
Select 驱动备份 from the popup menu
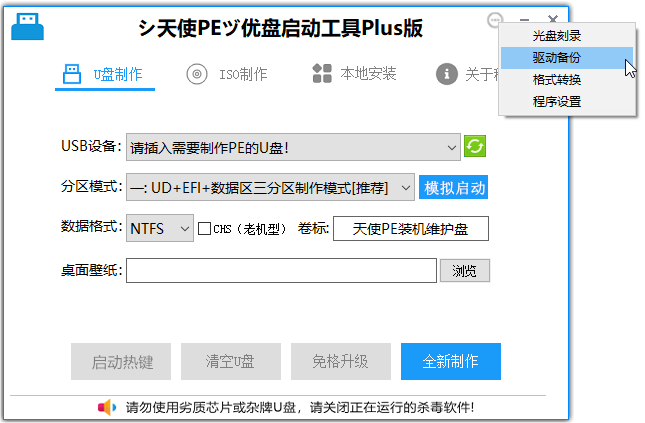[567, 58]
